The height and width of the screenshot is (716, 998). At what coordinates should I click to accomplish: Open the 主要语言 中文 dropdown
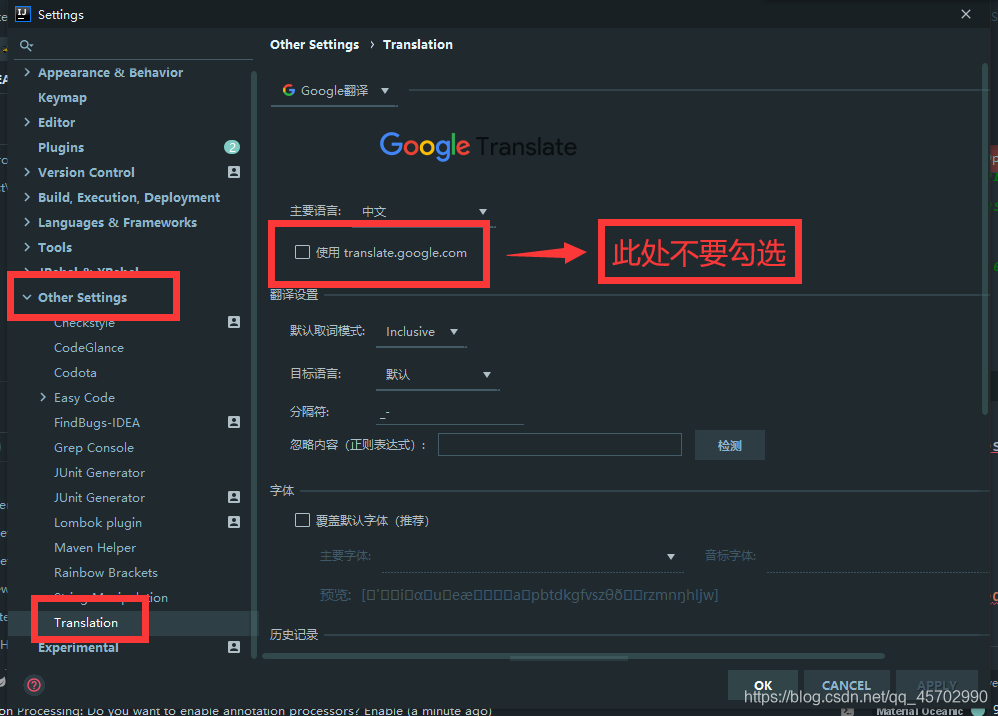coord(425,211)
